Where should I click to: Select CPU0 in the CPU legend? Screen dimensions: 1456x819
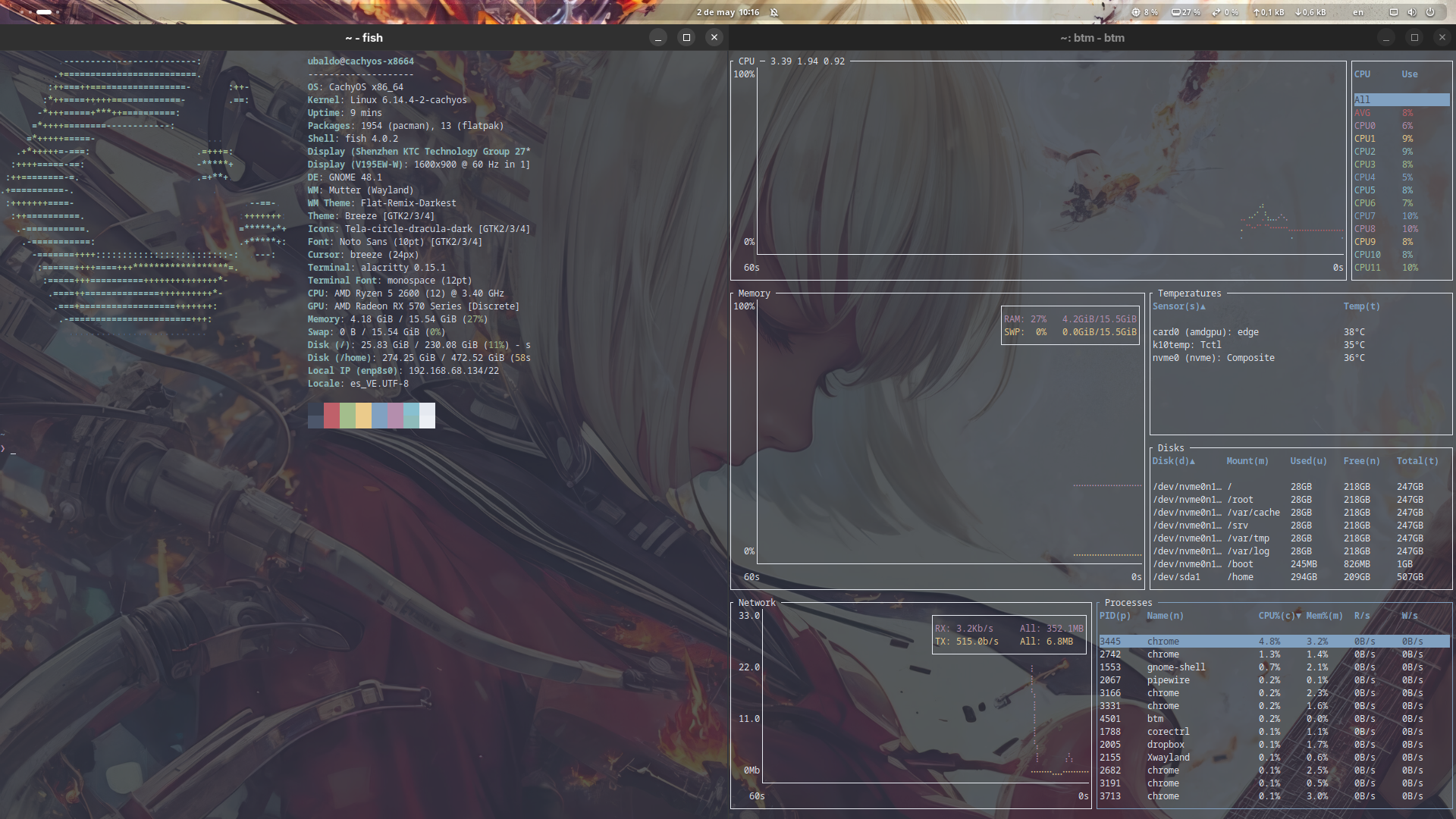pyautogui.click(x=1401, y=126)
